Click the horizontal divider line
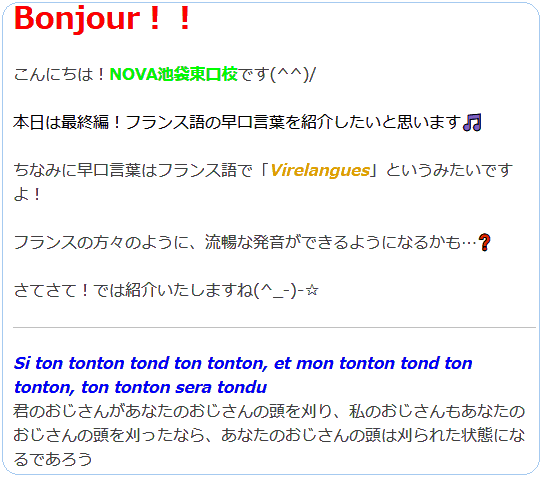 click(x=274, y=327)
